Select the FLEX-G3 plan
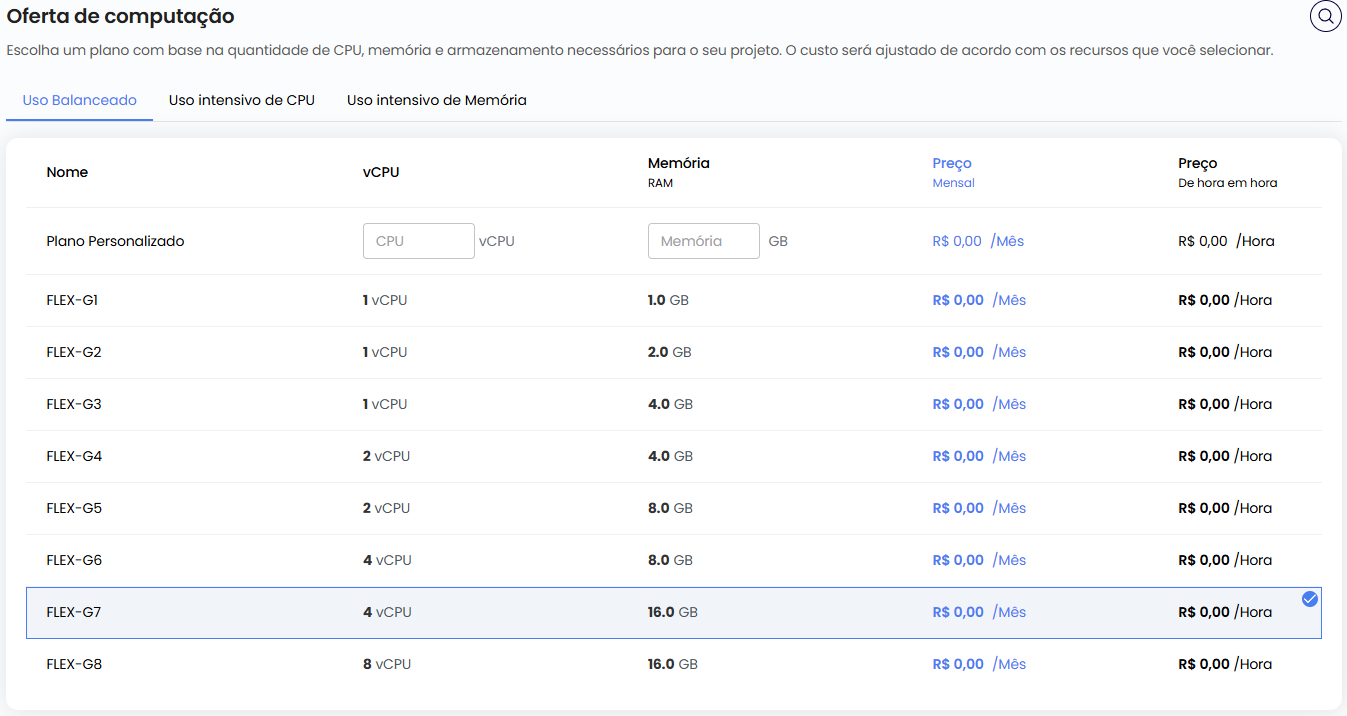1347x716 pixels. 674,404
